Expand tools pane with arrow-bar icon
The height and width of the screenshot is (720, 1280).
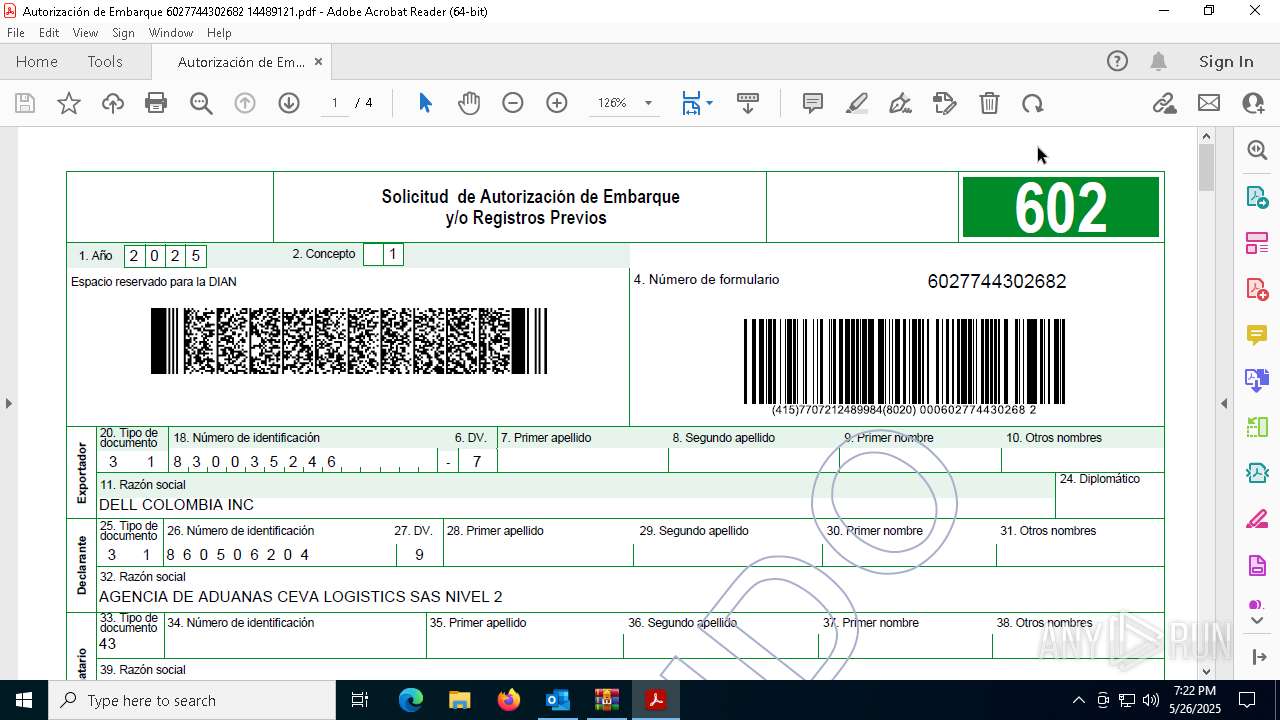[x=1258, y=656]
